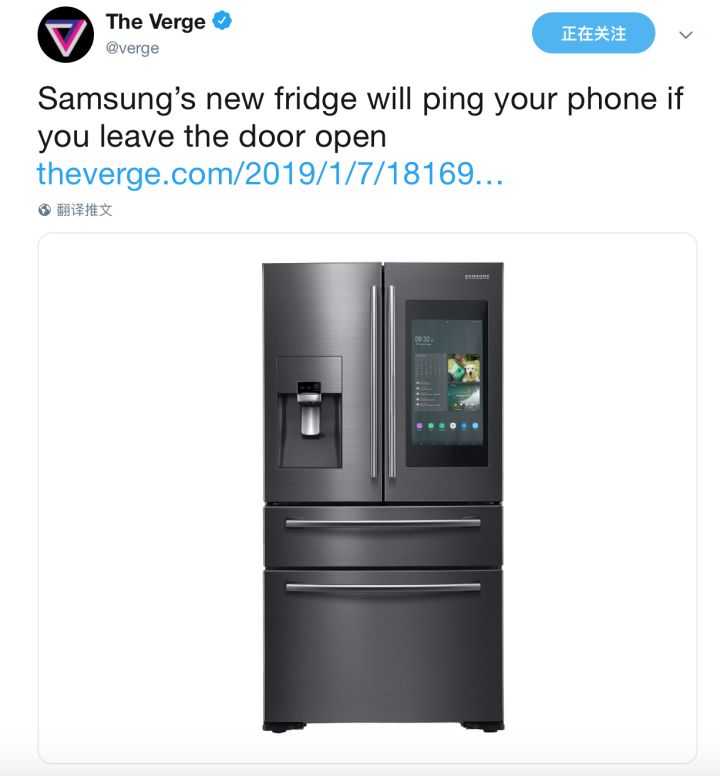The height and width of the screenshot is (776, 720).
Task: Click the globe translate icon
Action: pos(45,210)
